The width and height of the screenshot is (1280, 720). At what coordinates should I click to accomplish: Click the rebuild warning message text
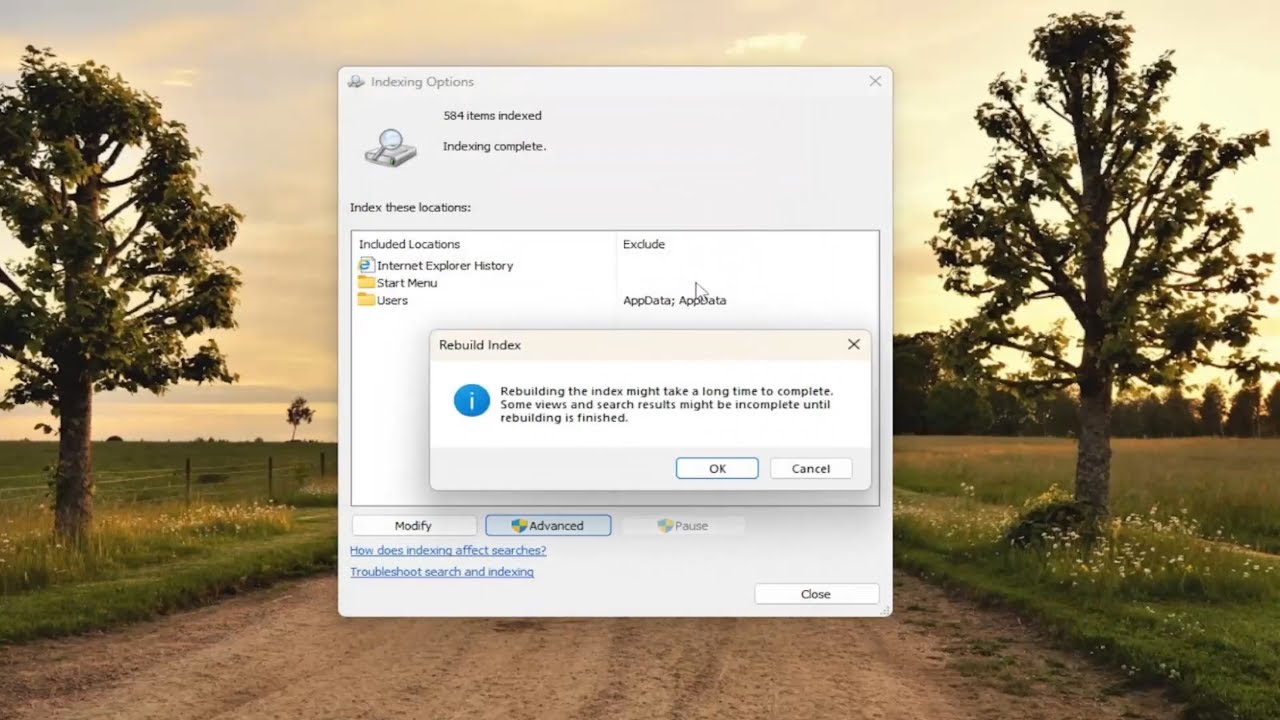tap(666, 404)
